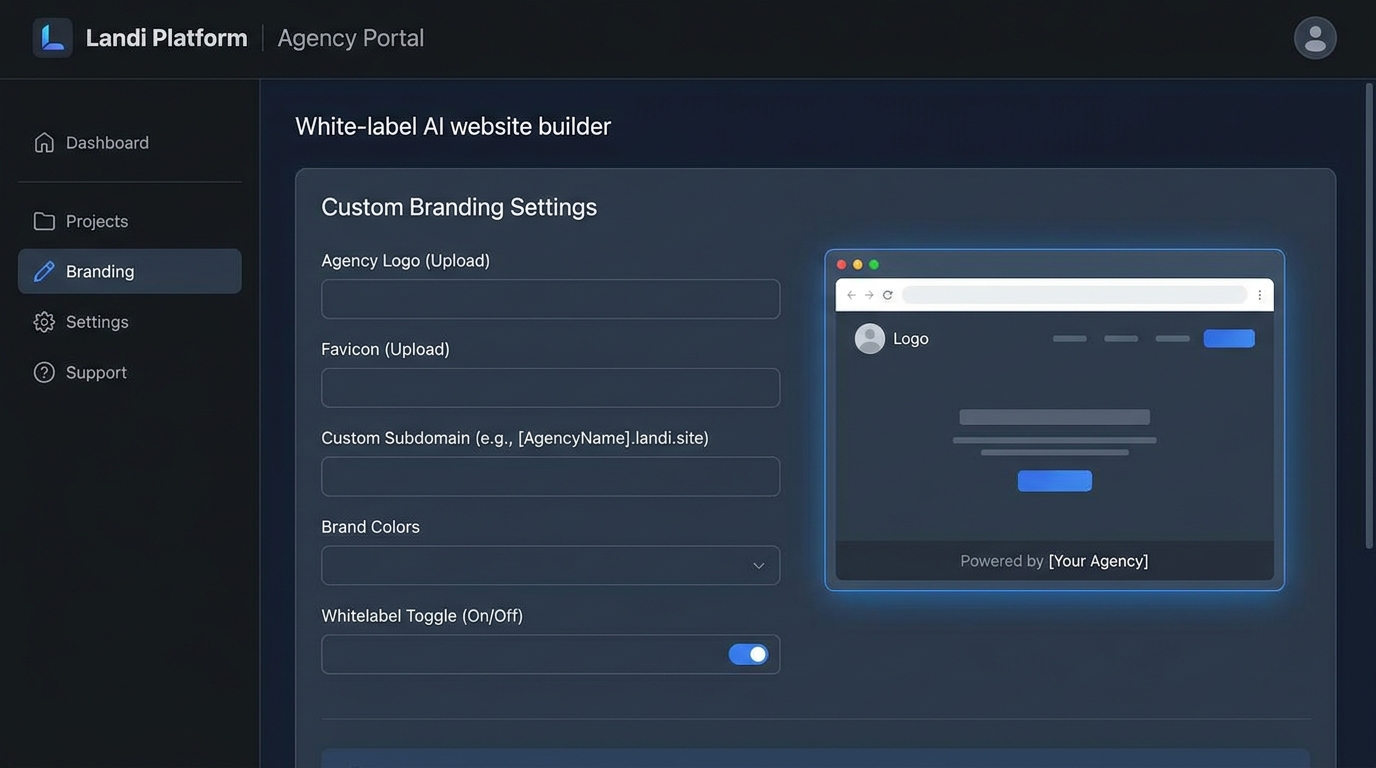Select Branding in the sidebar

pyautogui.click(x=130, y=271)
